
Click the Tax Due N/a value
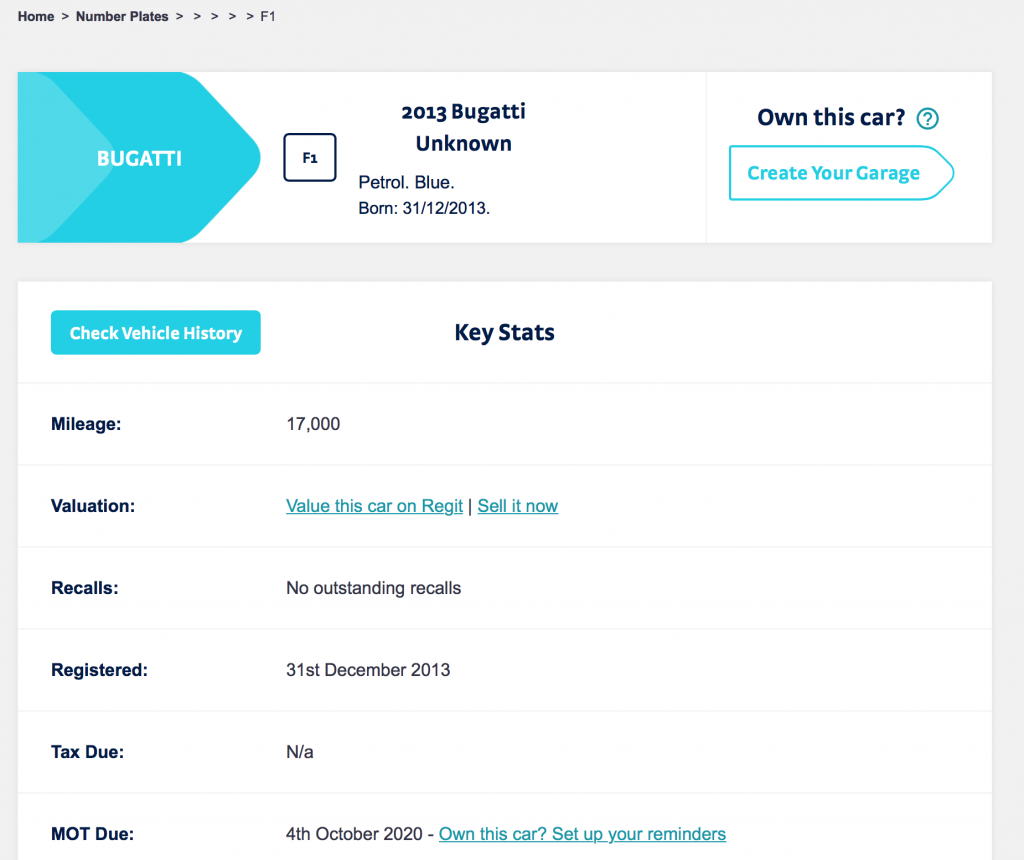point(300,752)
